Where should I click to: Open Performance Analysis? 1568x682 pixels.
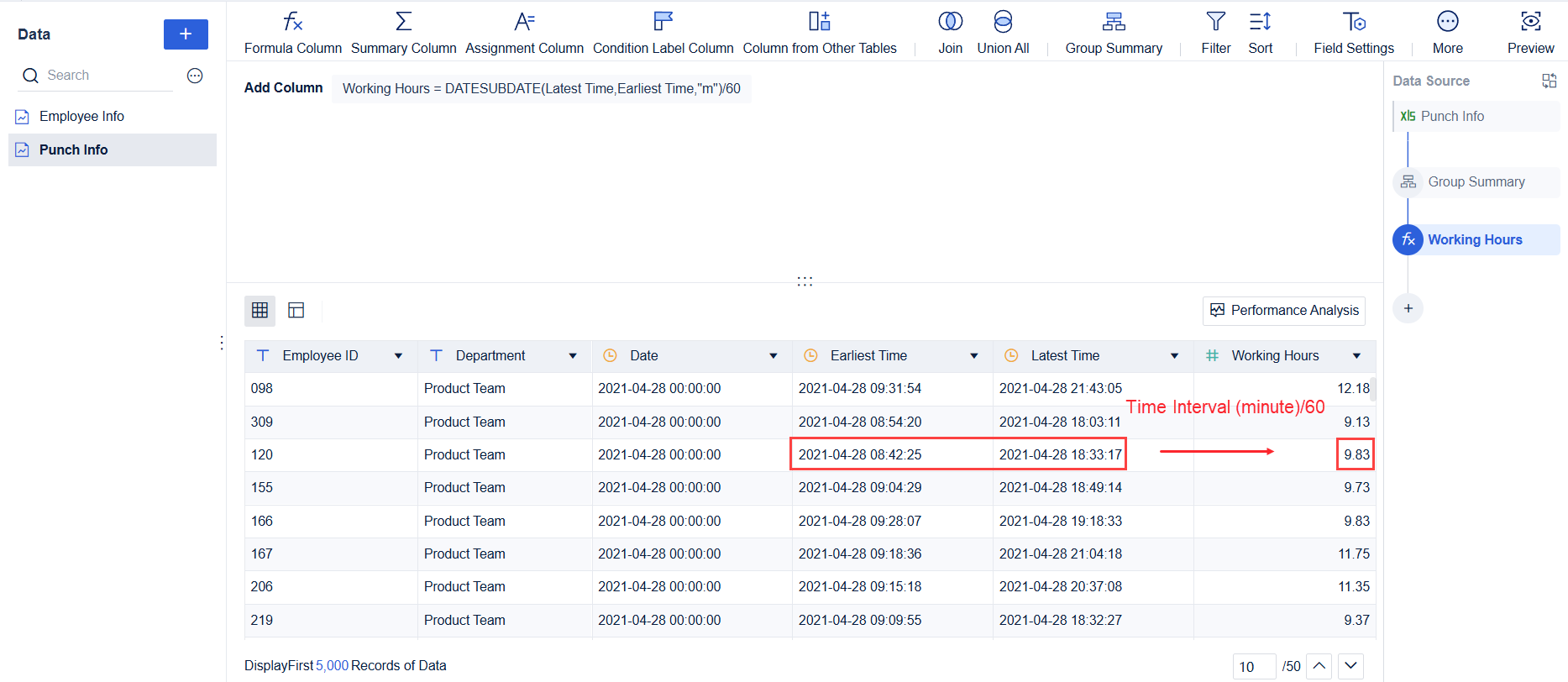click(1283, 311)
